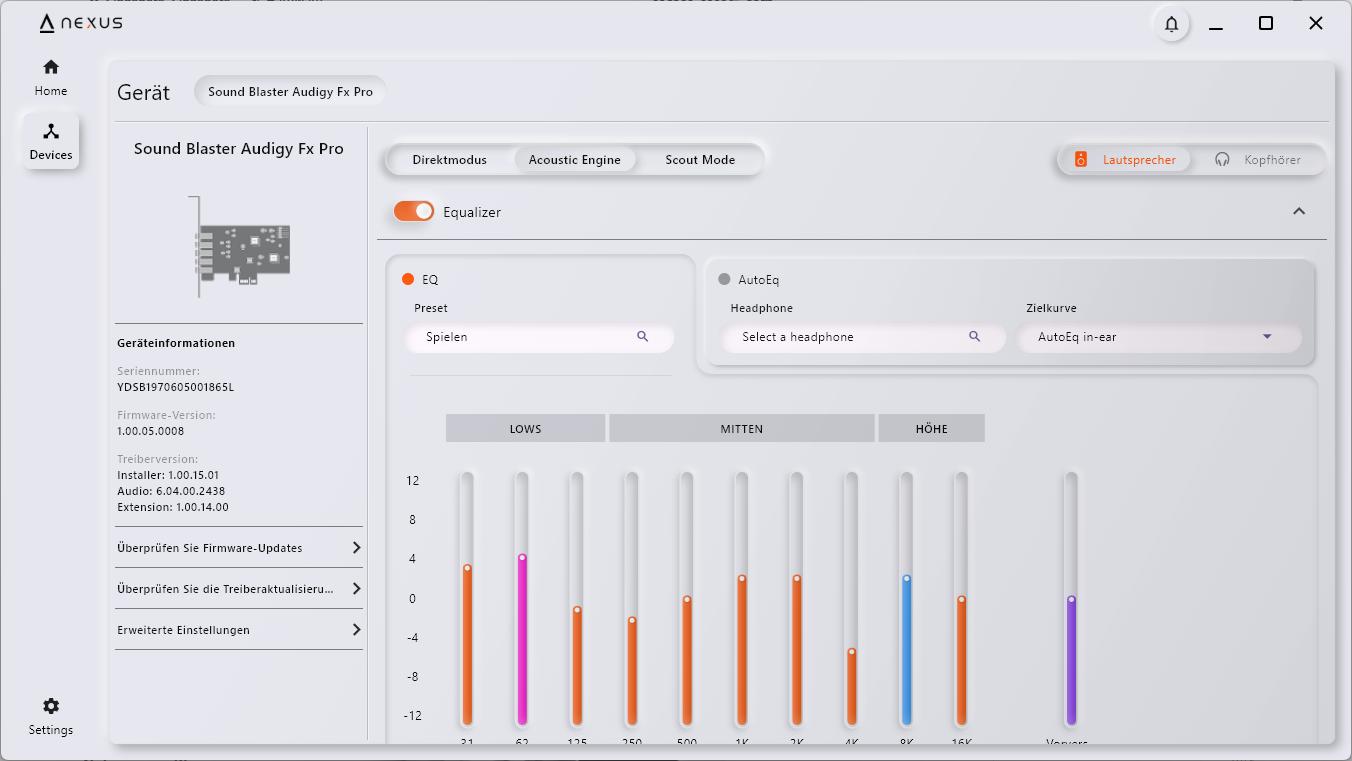The height and width of the screenshot is (761, 1352).
Task: Click the sound card image
Action: (x=241, y=247)
